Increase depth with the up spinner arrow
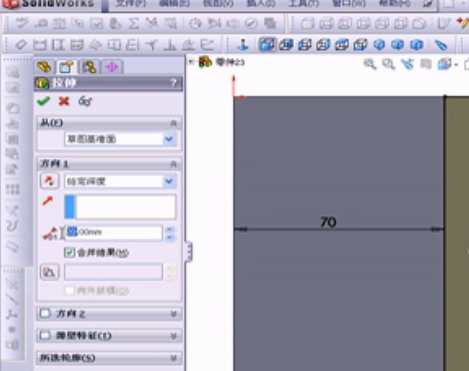The height and width of the screenshot is (371, 469). coord(170,229)
